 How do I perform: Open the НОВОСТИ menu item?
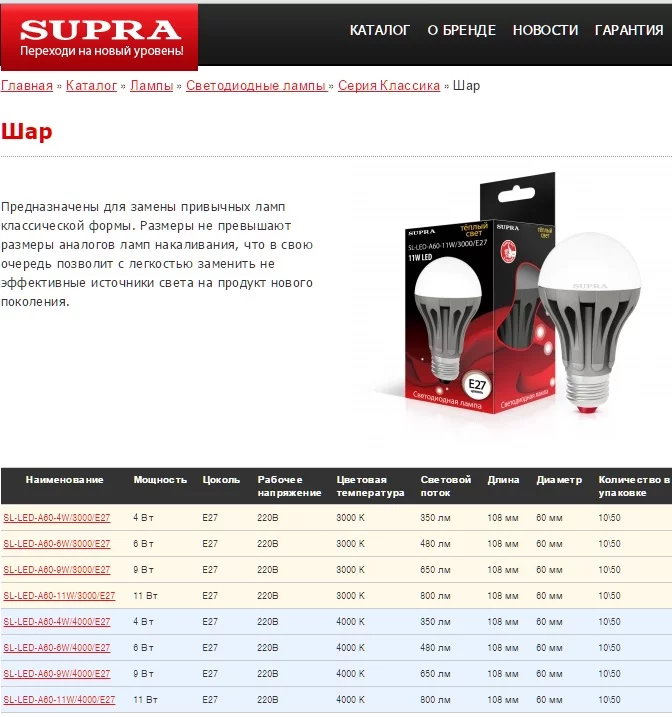pyautogui.click(x=545, y=30)
